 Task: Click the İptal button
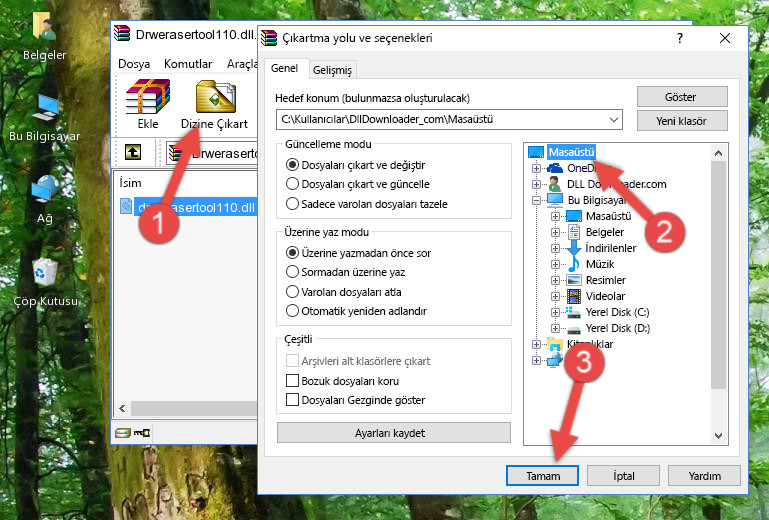[623, 475]
